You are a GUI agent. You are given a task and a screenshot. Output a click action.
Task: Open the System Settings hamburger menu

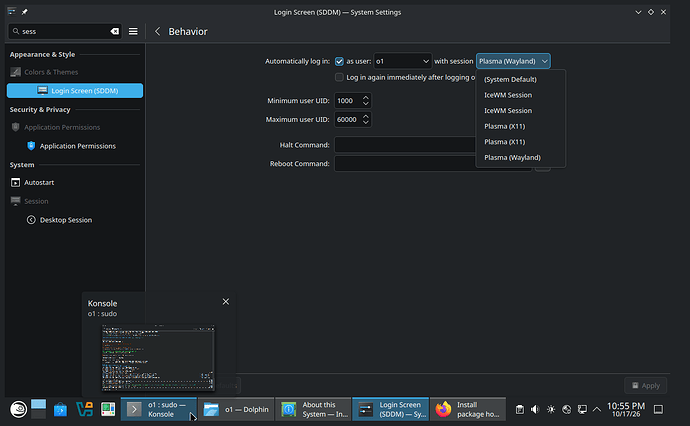tap(133, 31)
